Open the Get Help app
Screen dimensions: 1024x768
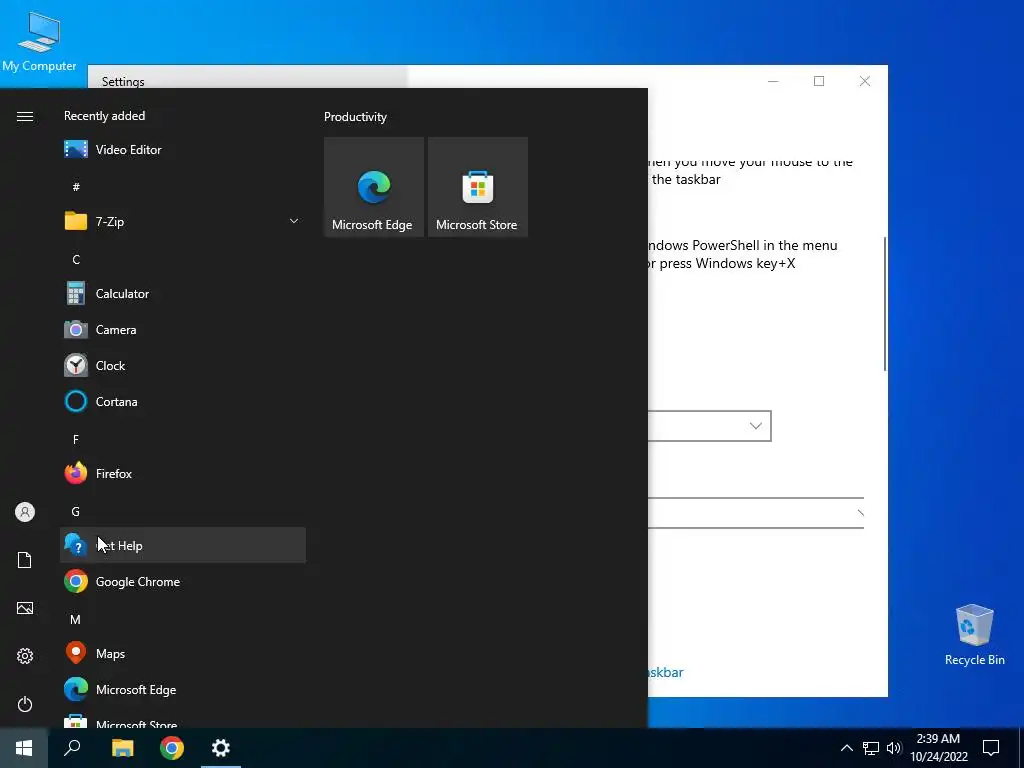(183, 545)
